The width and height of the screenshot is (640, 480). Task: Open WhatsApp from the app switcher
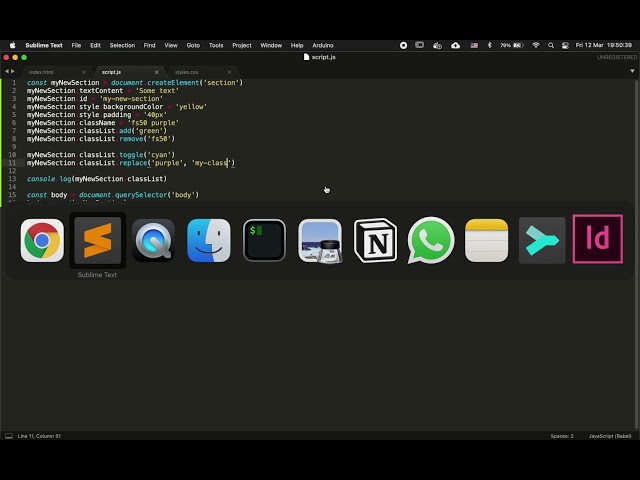click(x=431, y=240)
